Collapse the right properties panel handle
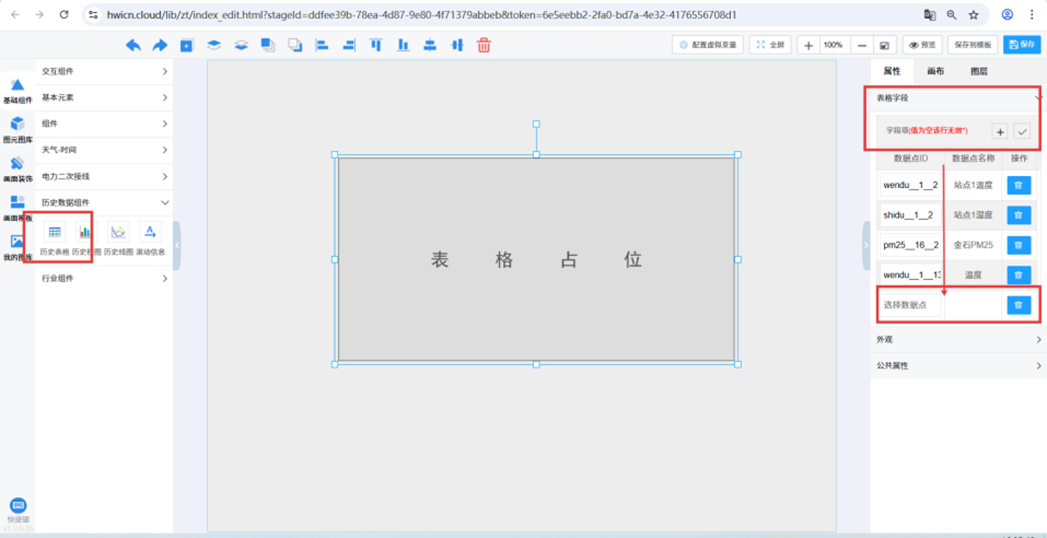The image size is (1047, 538). click(x=866, y=246)
